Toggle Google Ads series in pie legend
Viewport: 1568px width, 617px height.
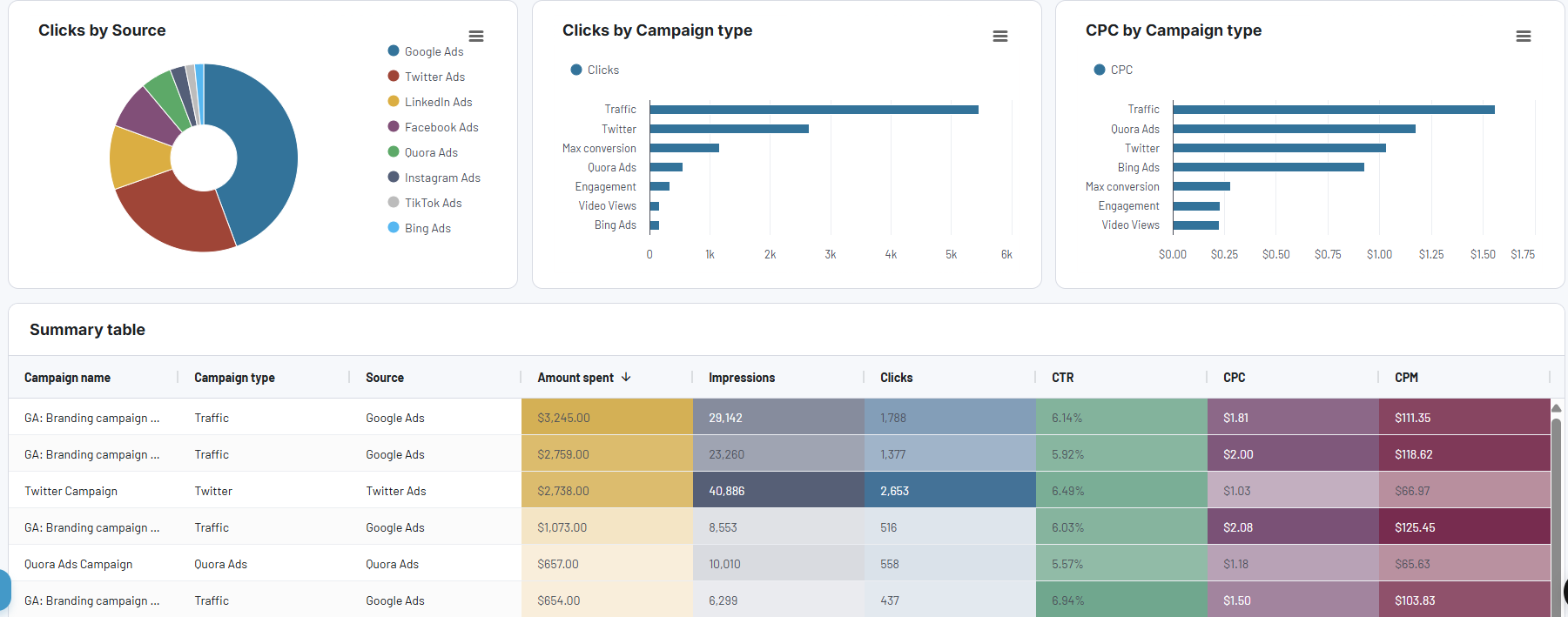tap(426, 51)
